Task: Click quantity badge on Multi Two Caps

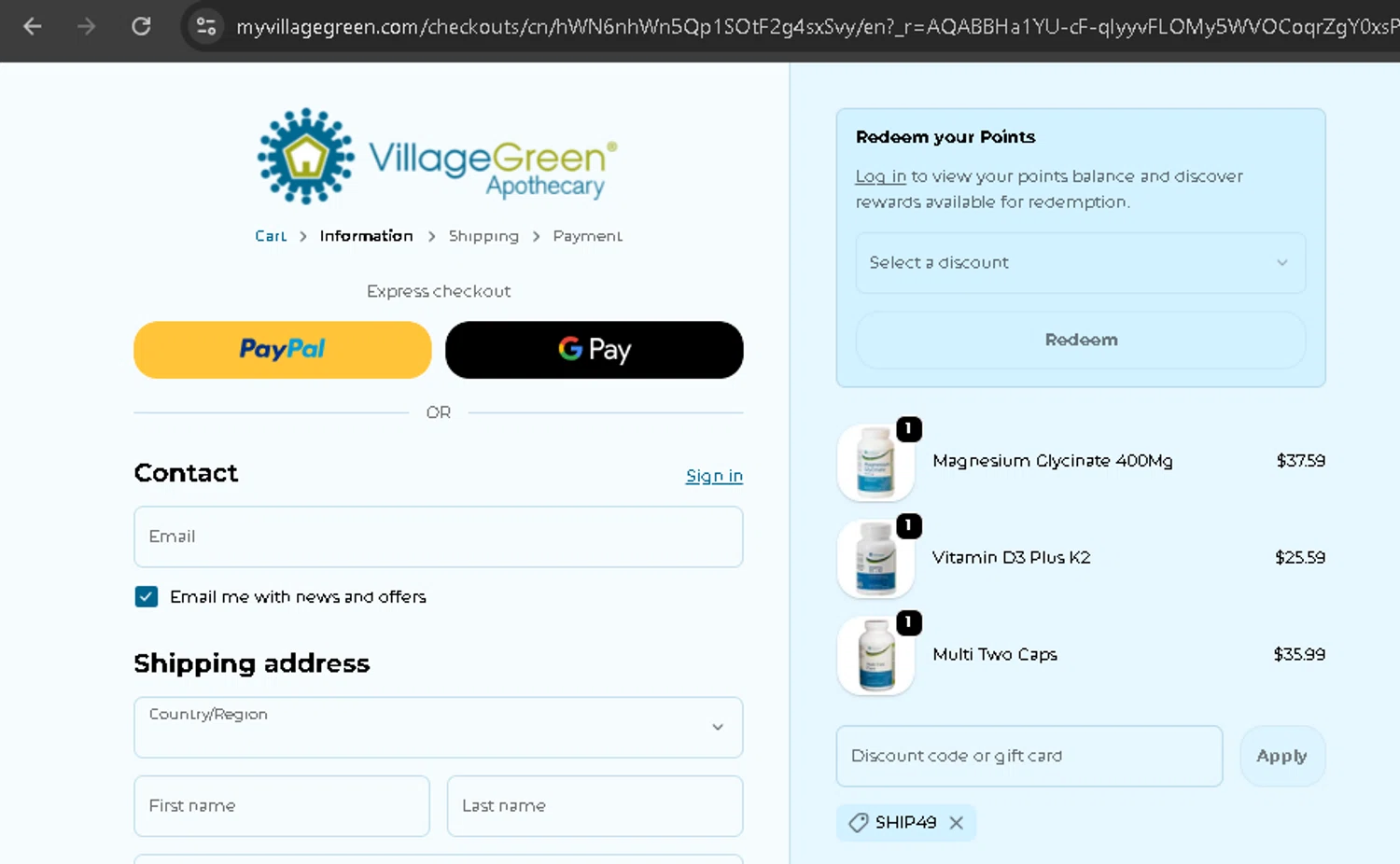Action: [x=909, y=622]
